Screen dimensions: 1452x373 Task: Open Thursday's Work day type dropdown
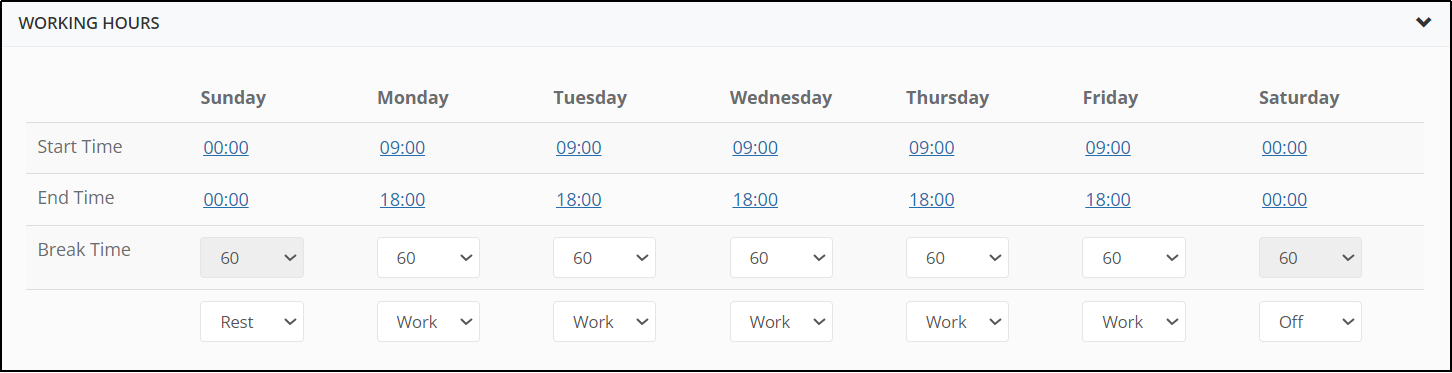(x=957, y=322)
